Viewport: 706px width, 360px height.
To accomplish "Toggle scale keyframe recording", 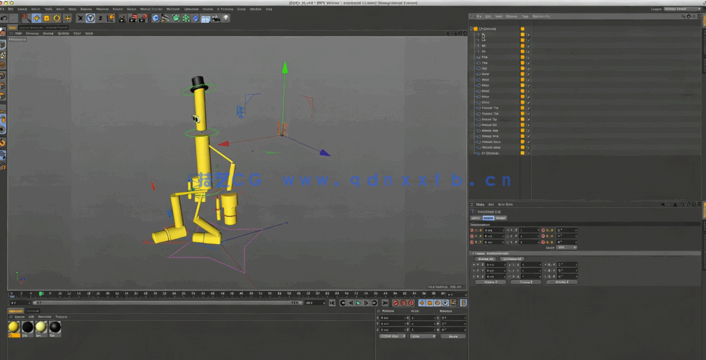I will 430,303.
